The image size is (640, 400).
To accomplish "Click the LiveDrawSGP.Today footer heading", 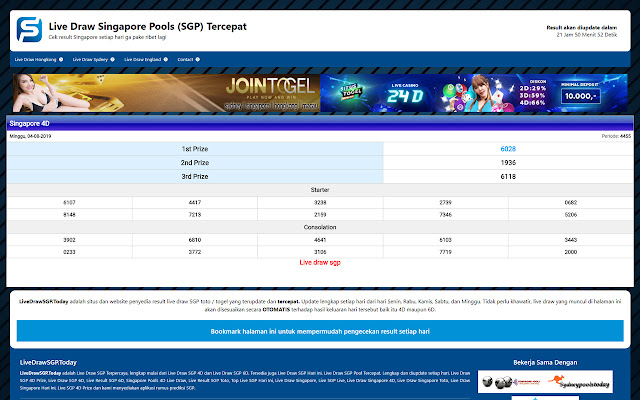I will [x=48, y=362].
